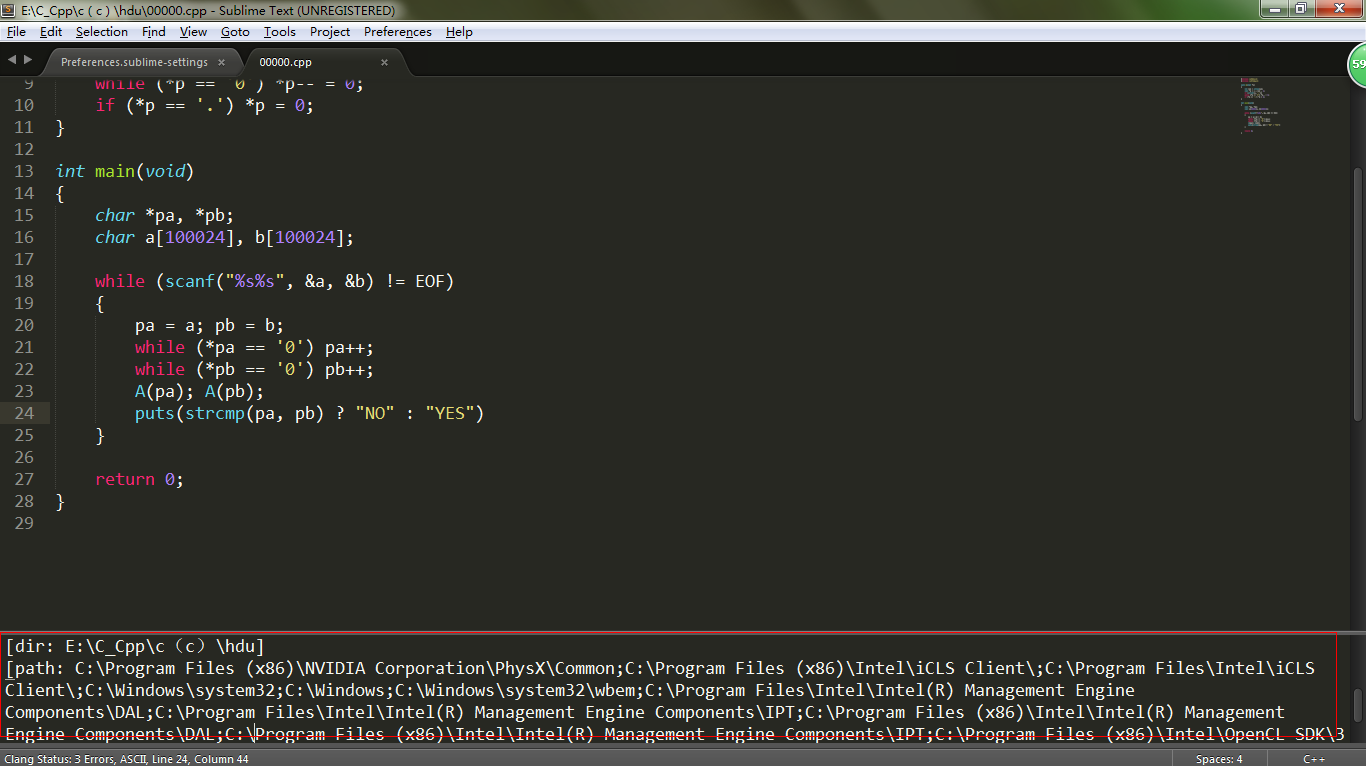
Task: Open the Tools menu
Action: click(280, 32)
